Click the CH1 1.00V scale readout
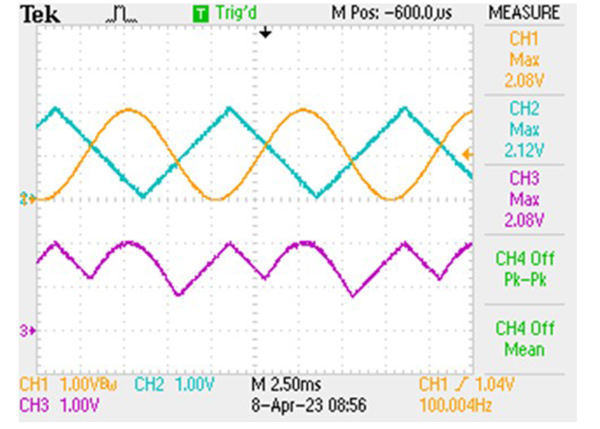The height and width of the screenshot is (429, 600). pyautogui.click(x=68, y=384)
